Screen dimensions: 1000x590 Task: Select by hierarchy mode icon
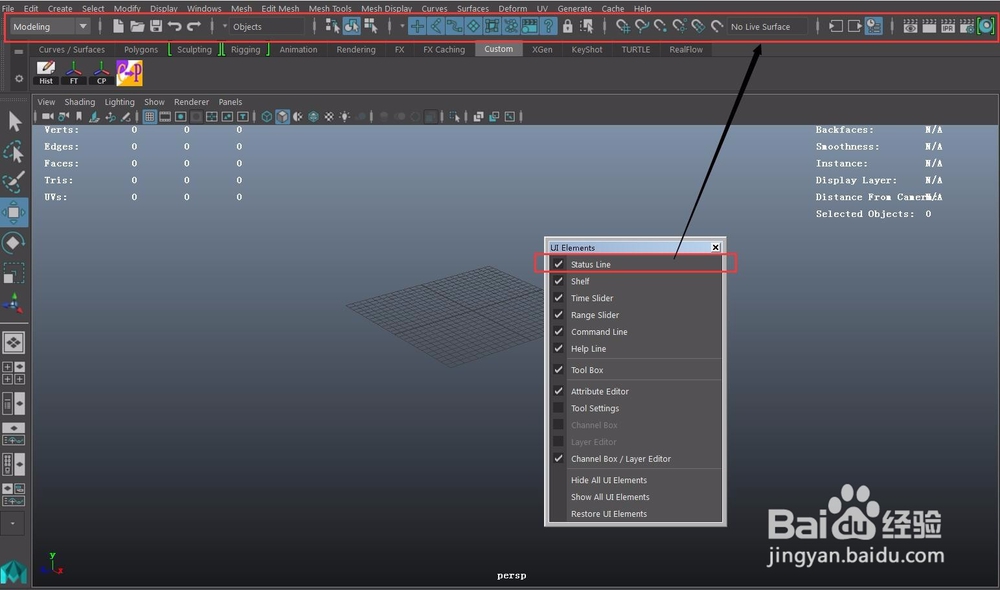(x=332, y=26)
